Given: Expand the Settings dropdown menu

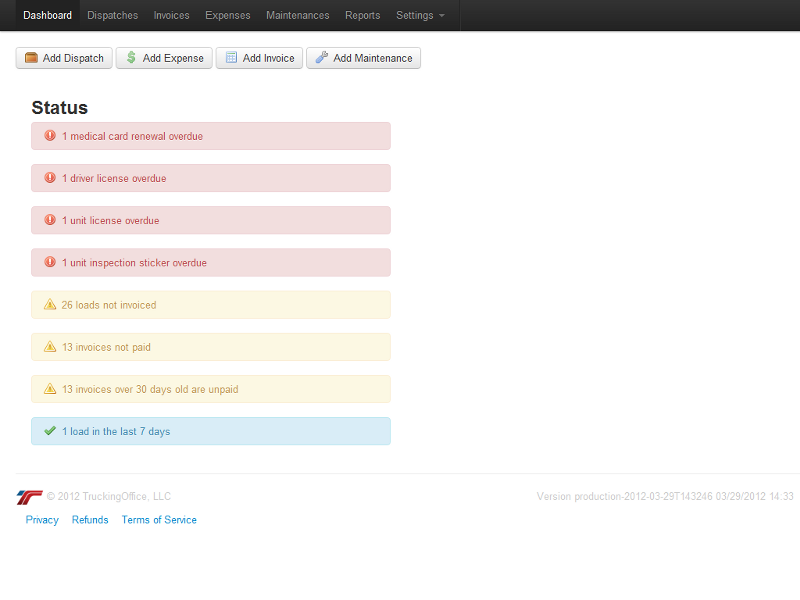Looking at the screenshot, I should pyautogui.click(x=420, y=15).
